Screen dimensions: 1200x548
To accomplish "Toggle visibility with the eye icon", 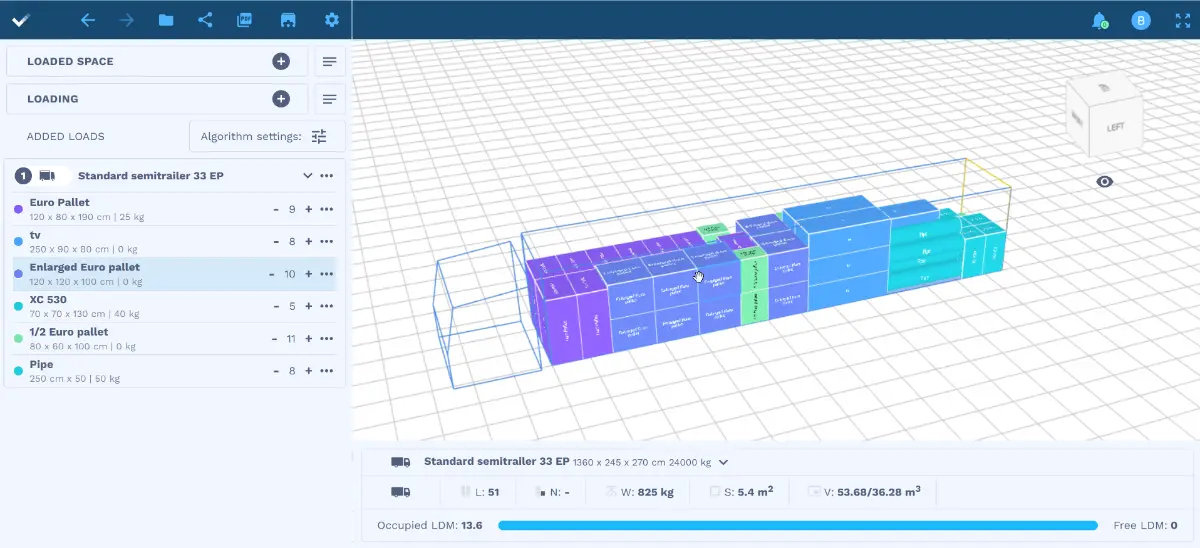I will coord(1104,182).
